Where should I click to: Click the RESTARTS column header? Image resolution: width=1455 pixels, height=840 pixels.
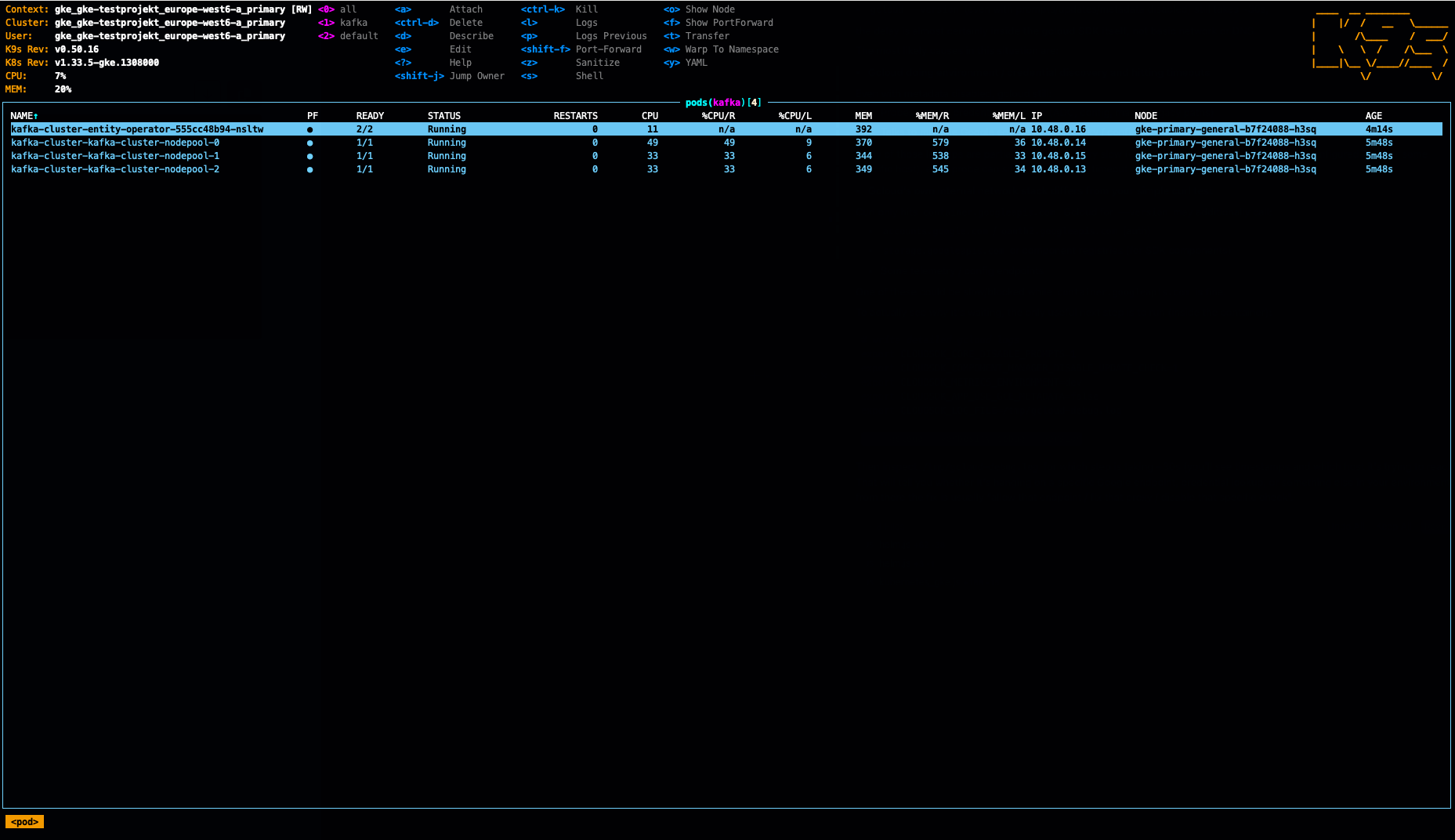pyautogui.click(x=575, y=116)
